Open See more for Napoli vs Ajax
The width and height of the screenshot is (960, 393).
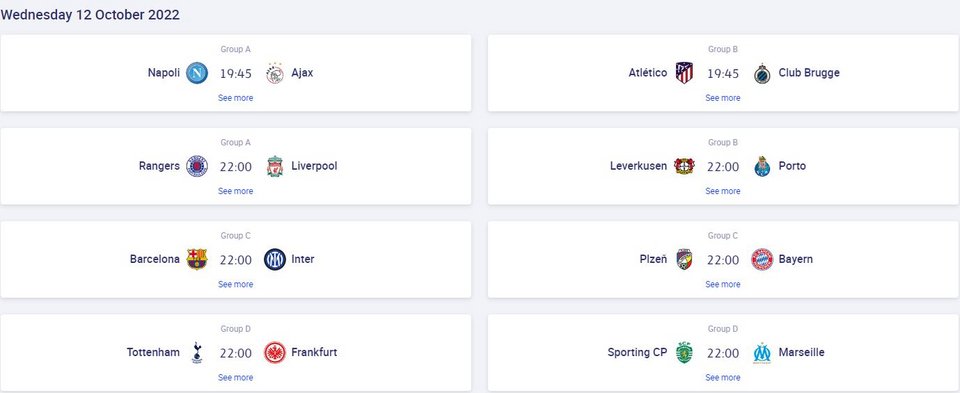pyautogui.click(x=236, y=98)
